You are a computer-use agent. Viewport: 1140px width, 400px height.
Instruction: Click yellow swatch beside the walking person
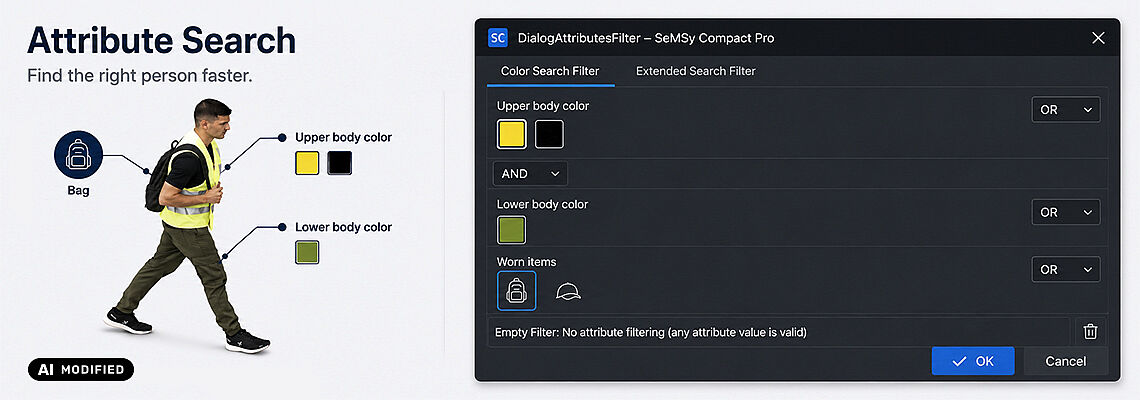308,163
